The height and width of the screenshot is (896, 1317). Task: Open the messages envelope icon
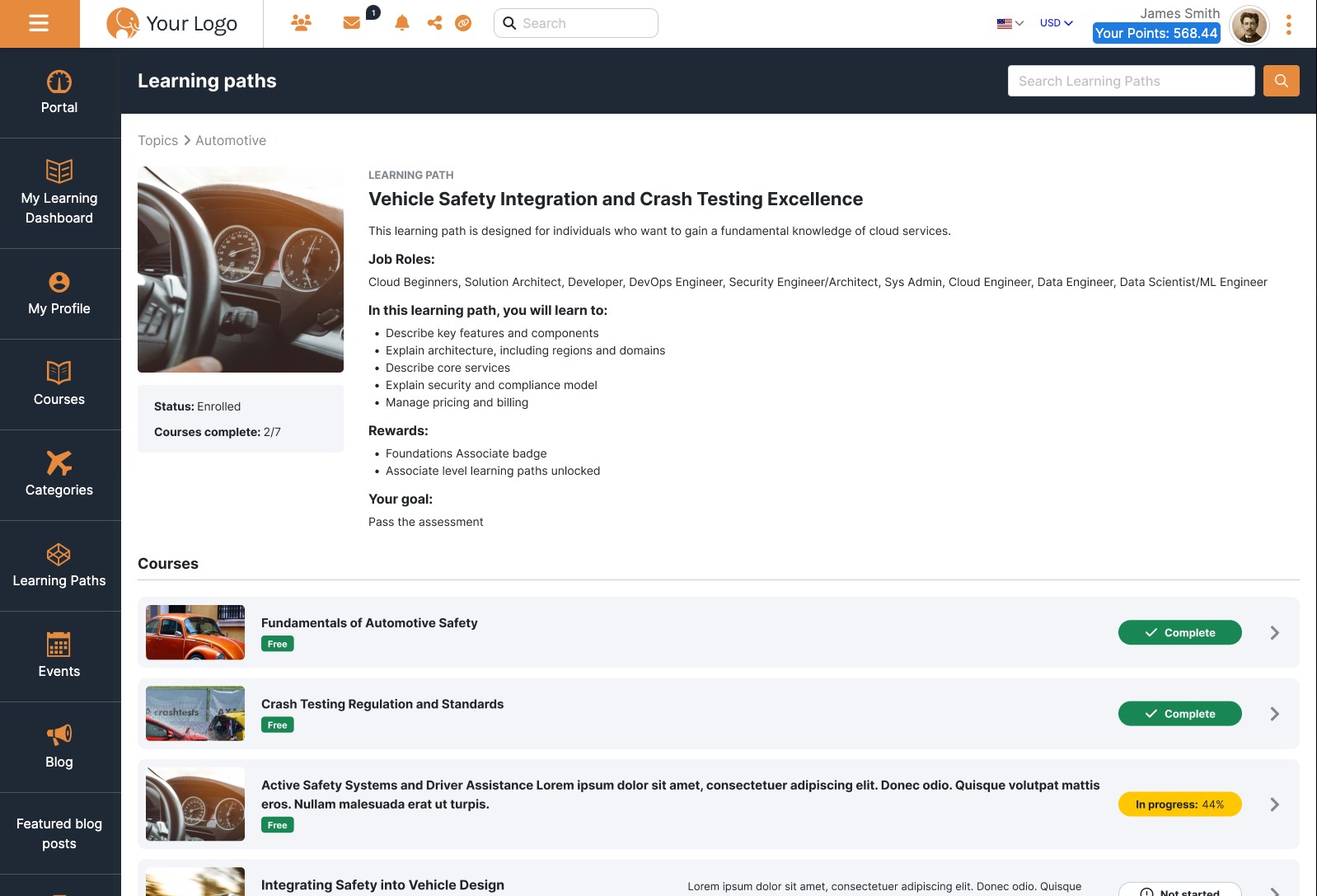tap(352, 23)
